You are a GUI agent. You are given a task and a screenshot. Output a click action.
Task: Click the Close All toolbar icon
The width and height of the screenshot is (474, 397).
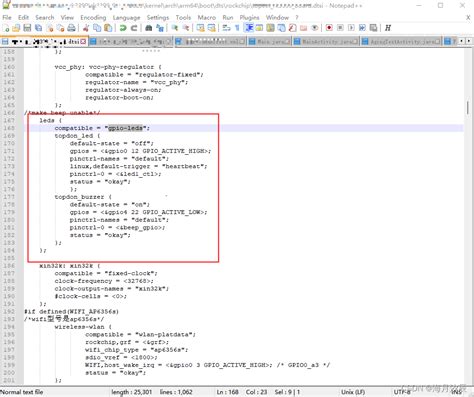tap(60, 28)
